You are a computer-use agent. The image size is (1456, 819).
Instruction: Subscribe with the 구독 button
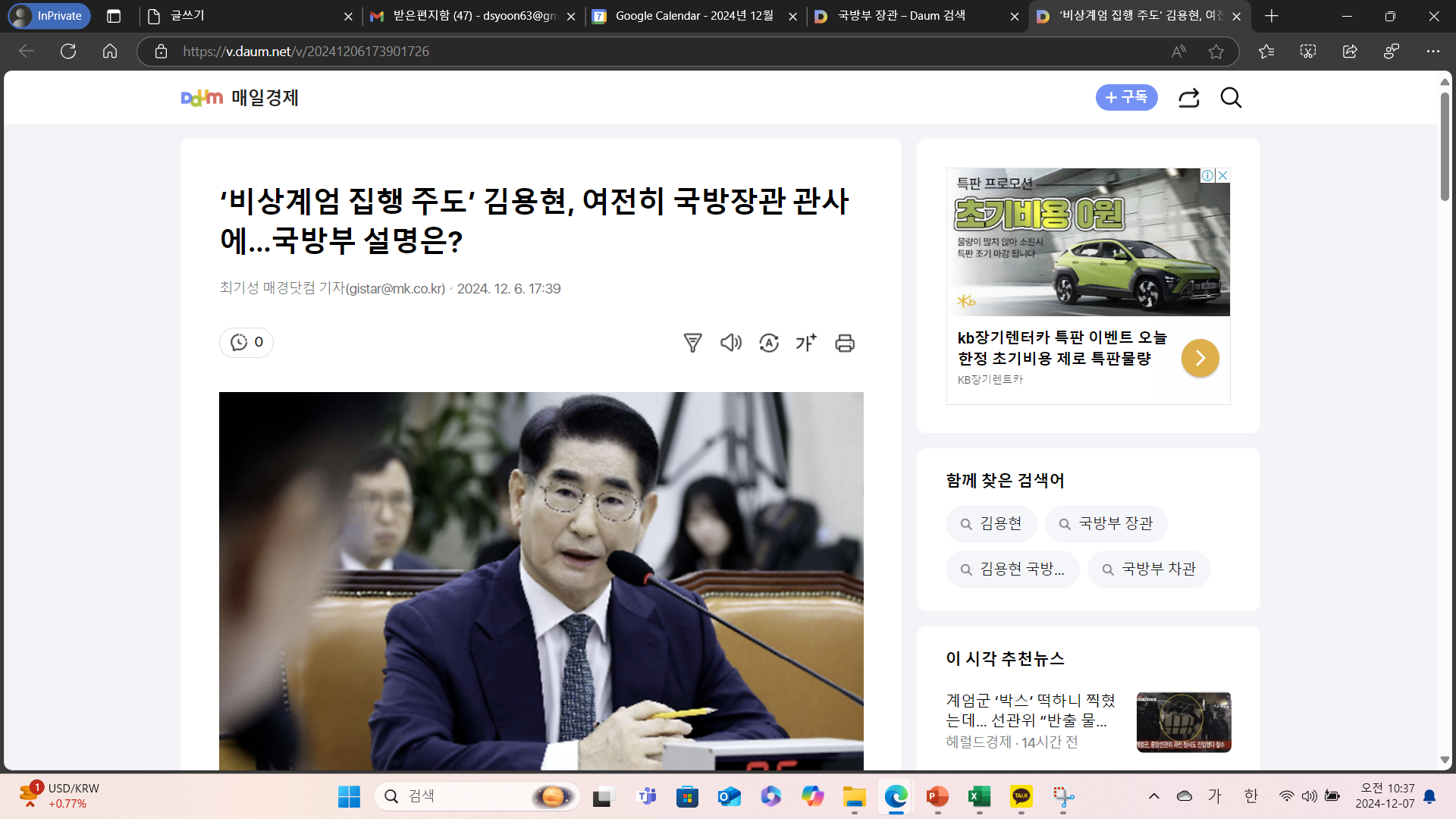click(1126, 98)
